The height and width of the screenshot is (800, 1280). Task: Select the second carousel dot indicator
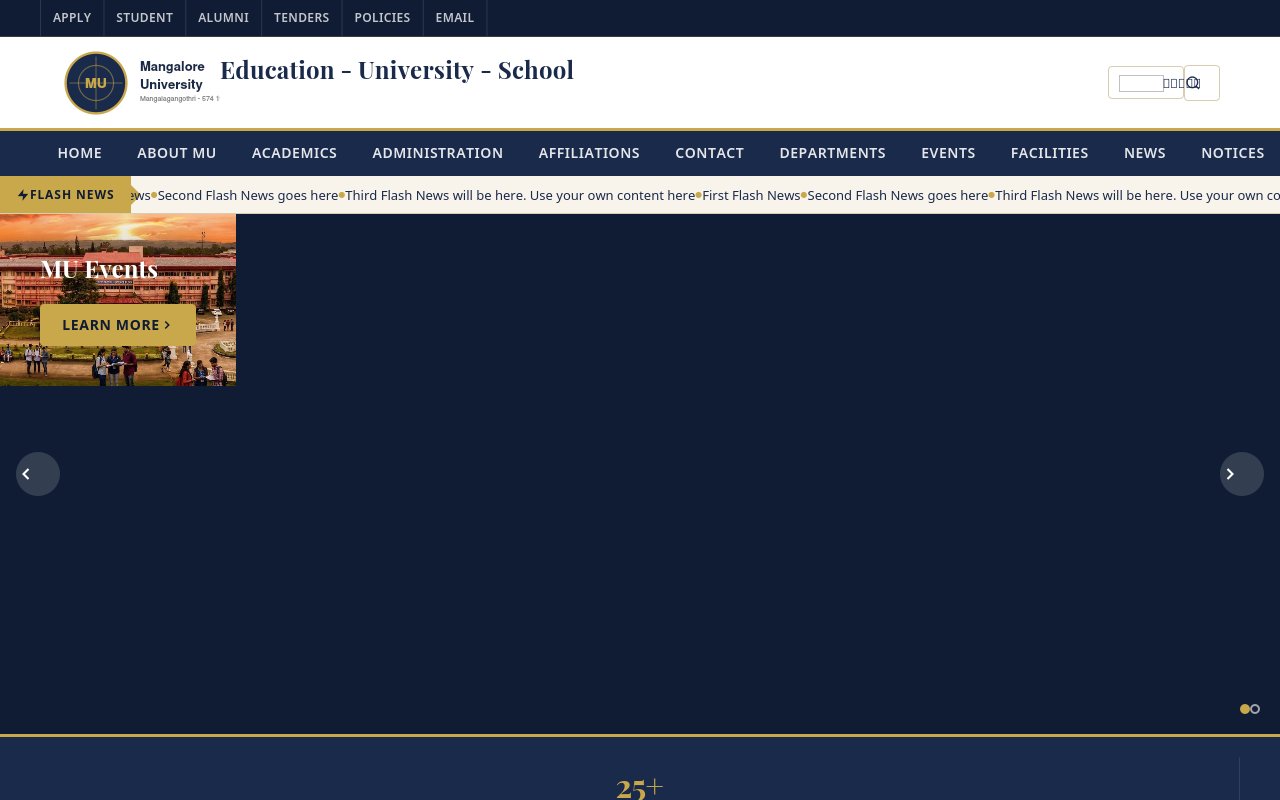click(x=1255, y=709)
